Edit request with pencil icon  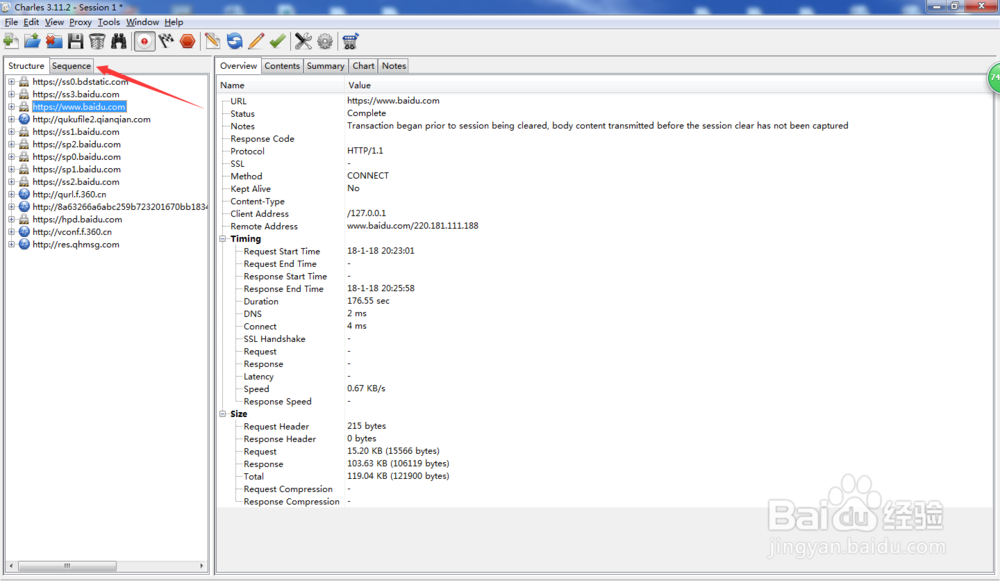256,41
